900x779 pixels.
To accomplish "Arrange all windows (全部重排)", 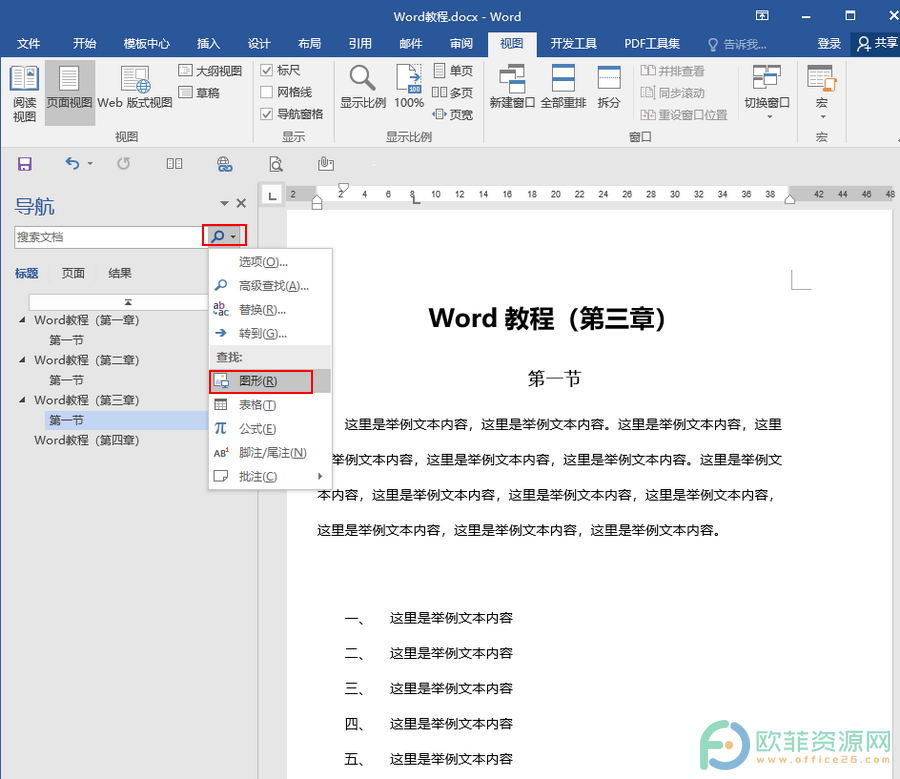I will (x=563, y=87).
